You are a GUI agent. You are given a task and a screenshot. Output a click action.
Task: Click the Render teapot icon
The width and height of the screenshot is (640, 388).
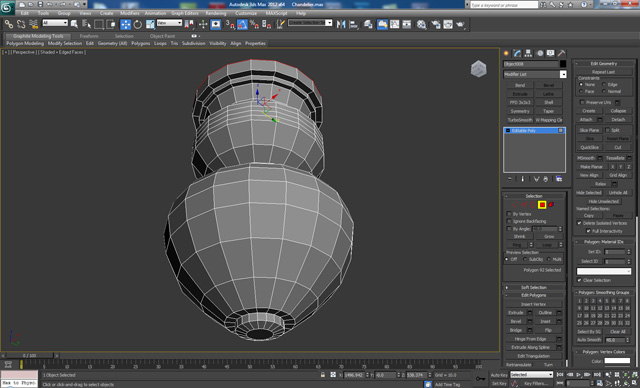point(460,24)
